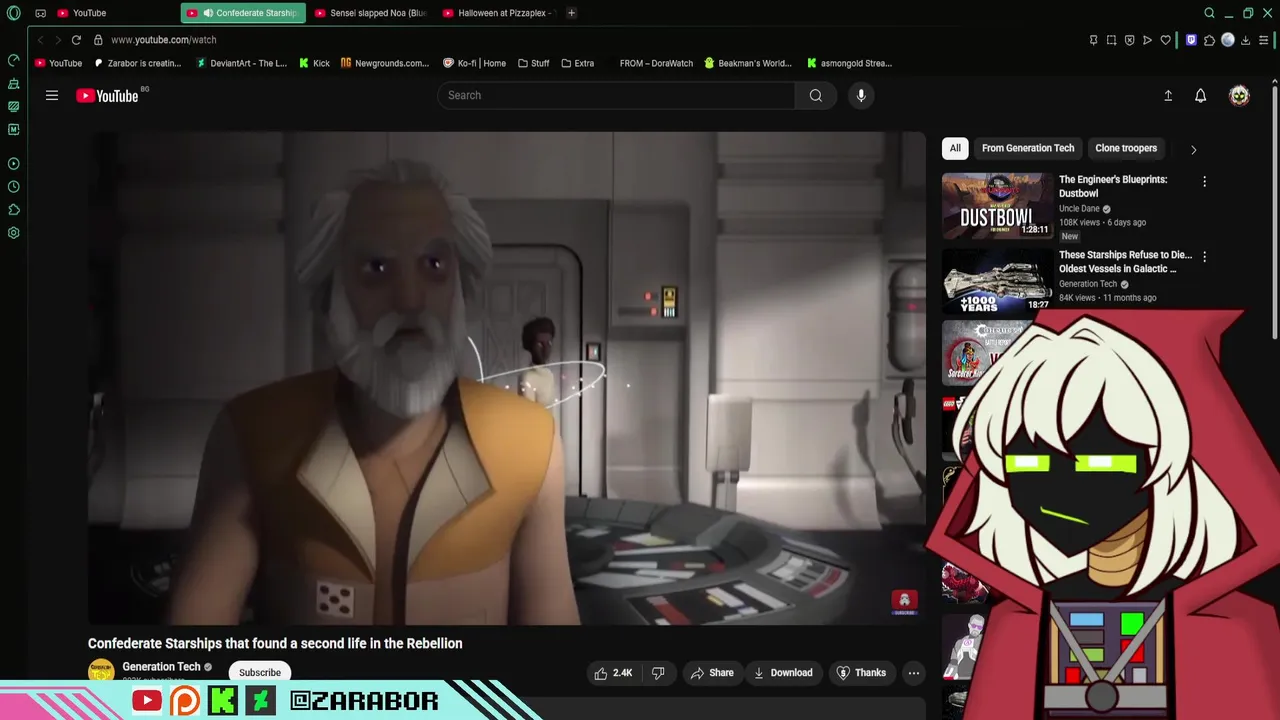View site security lock info
Viewport: 1280px width, 720px height.
tap(98, 40)
